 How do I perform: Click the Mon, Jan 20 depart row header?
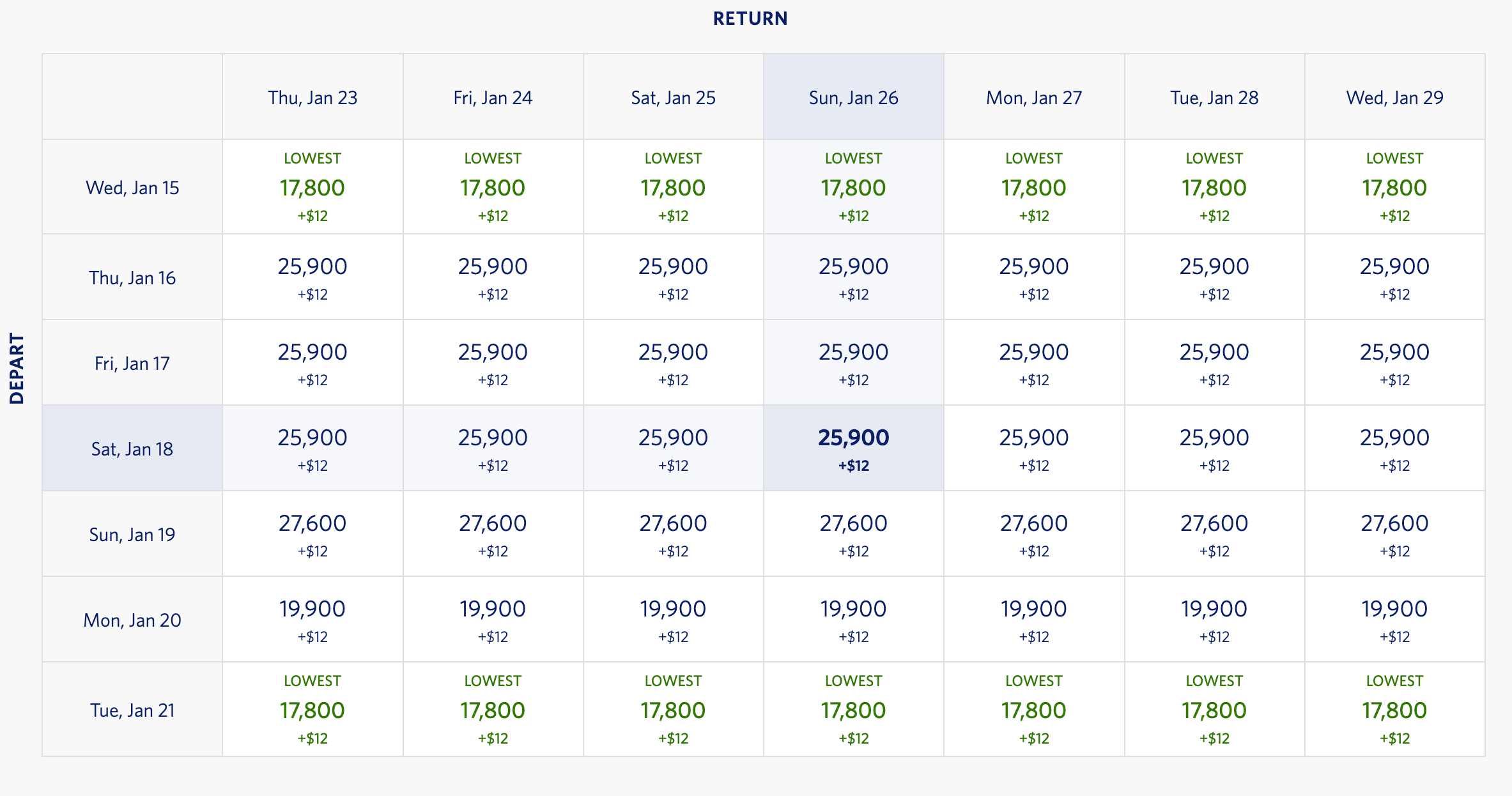click(132, 619)
